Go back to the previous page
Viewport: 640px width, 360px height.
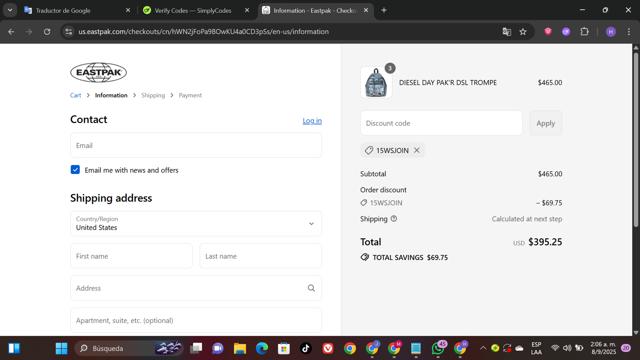click(x=11, y=32)
